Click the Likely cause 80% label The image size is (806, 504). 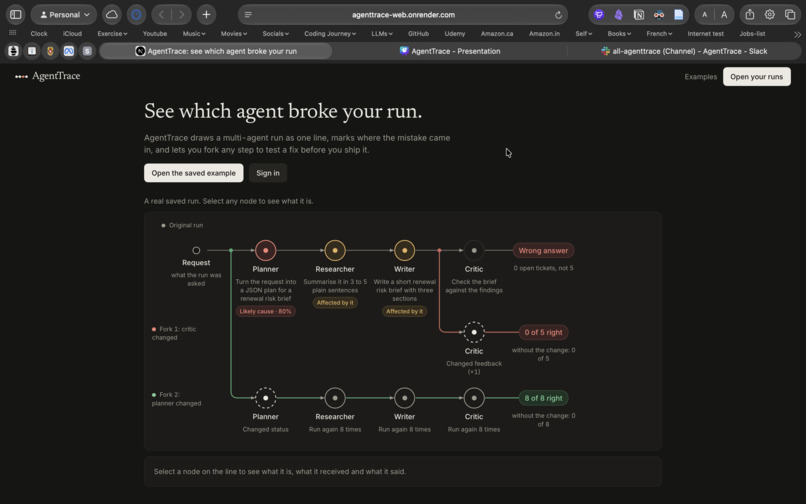(265, 311)
